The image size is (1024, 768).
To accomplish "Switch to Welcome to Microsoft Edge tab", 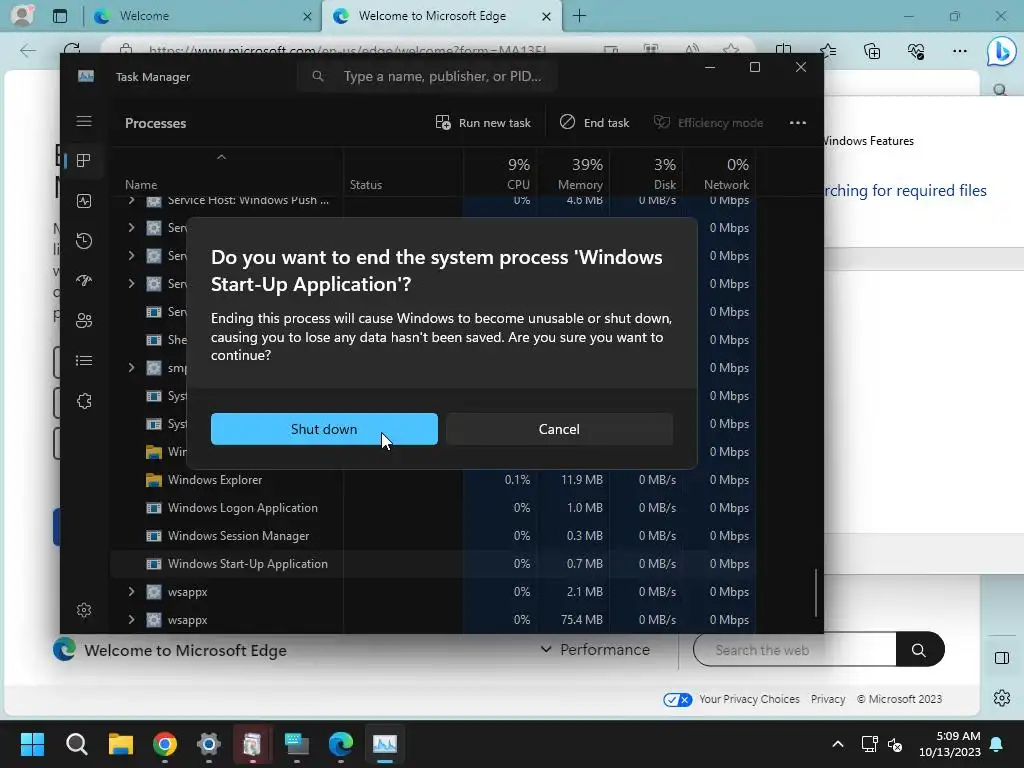I will click(x=443, y=16).
